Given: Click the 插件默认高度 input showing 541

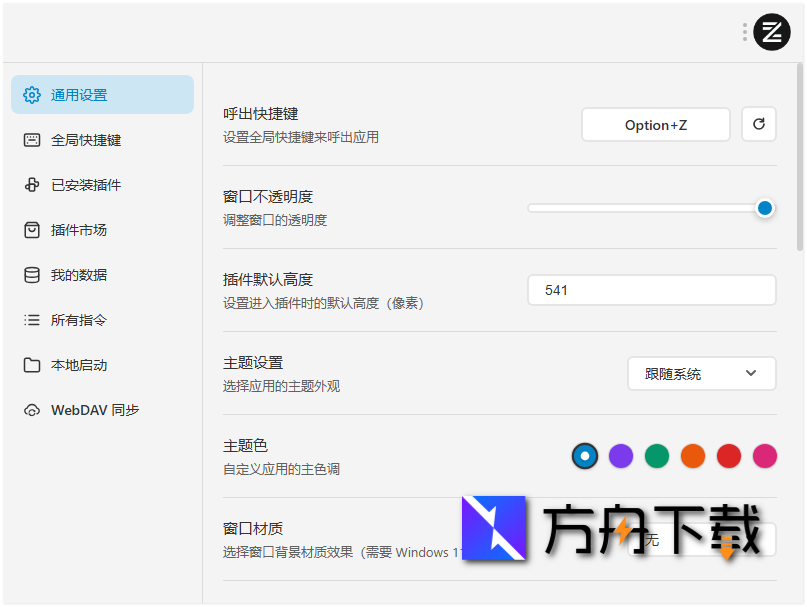Looking at the screenshot, I should click(651, 289).
